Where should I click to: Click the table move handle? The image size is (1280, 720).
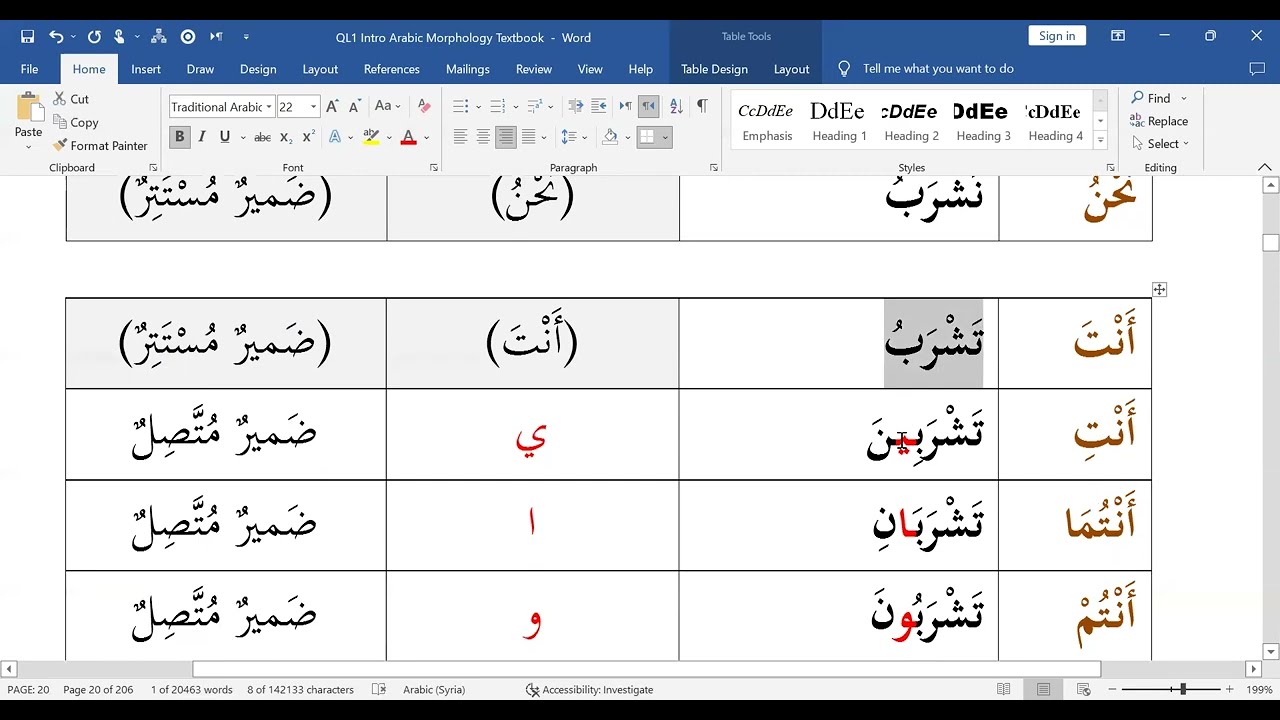click(x=1159, y=289)
